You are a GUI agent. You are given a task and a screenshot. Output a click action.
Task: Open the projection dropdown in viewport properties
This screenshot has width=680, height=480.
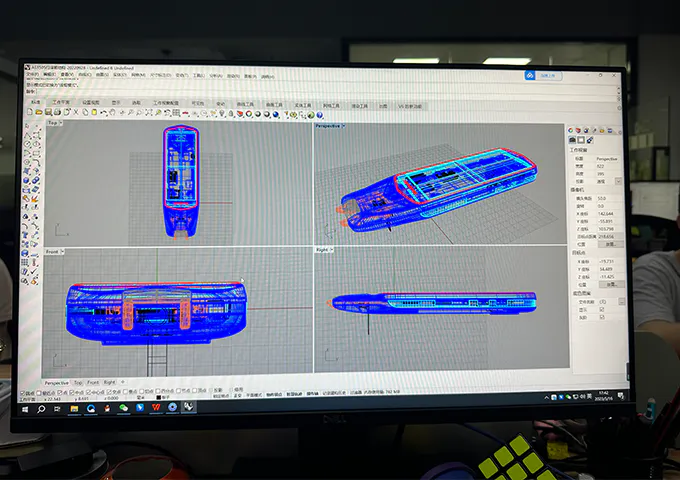click(x=619, y=181)
